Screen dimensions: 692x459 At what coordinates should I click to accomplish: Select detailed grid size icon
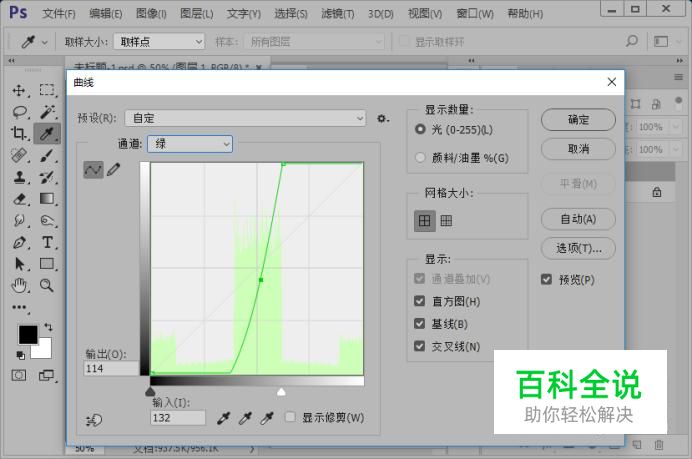click(x=446, y=221)
